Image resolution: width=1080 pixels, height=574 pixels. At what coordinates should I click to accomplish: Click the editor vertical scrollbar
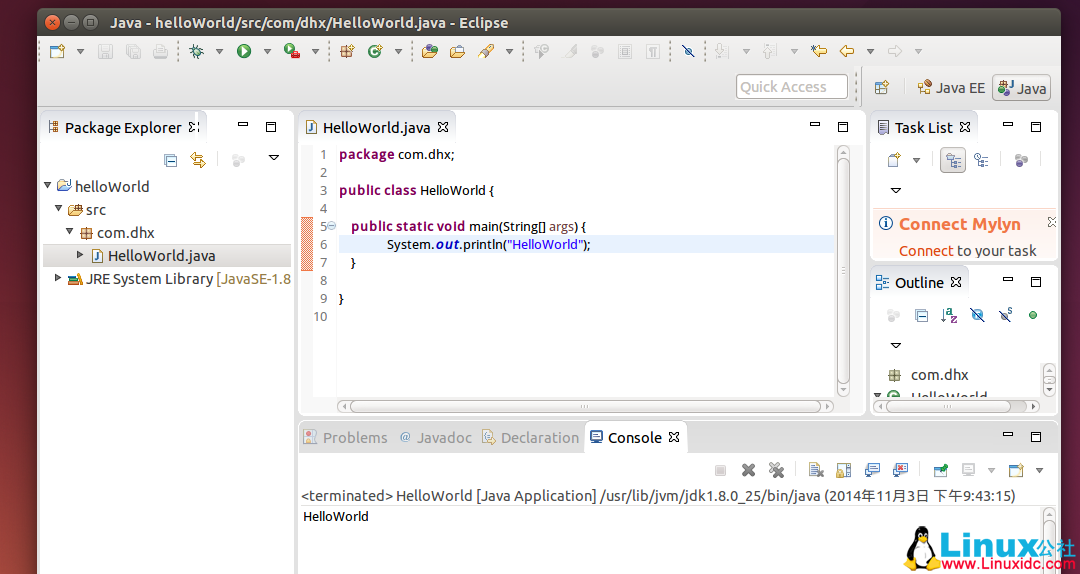coord(843,271)
